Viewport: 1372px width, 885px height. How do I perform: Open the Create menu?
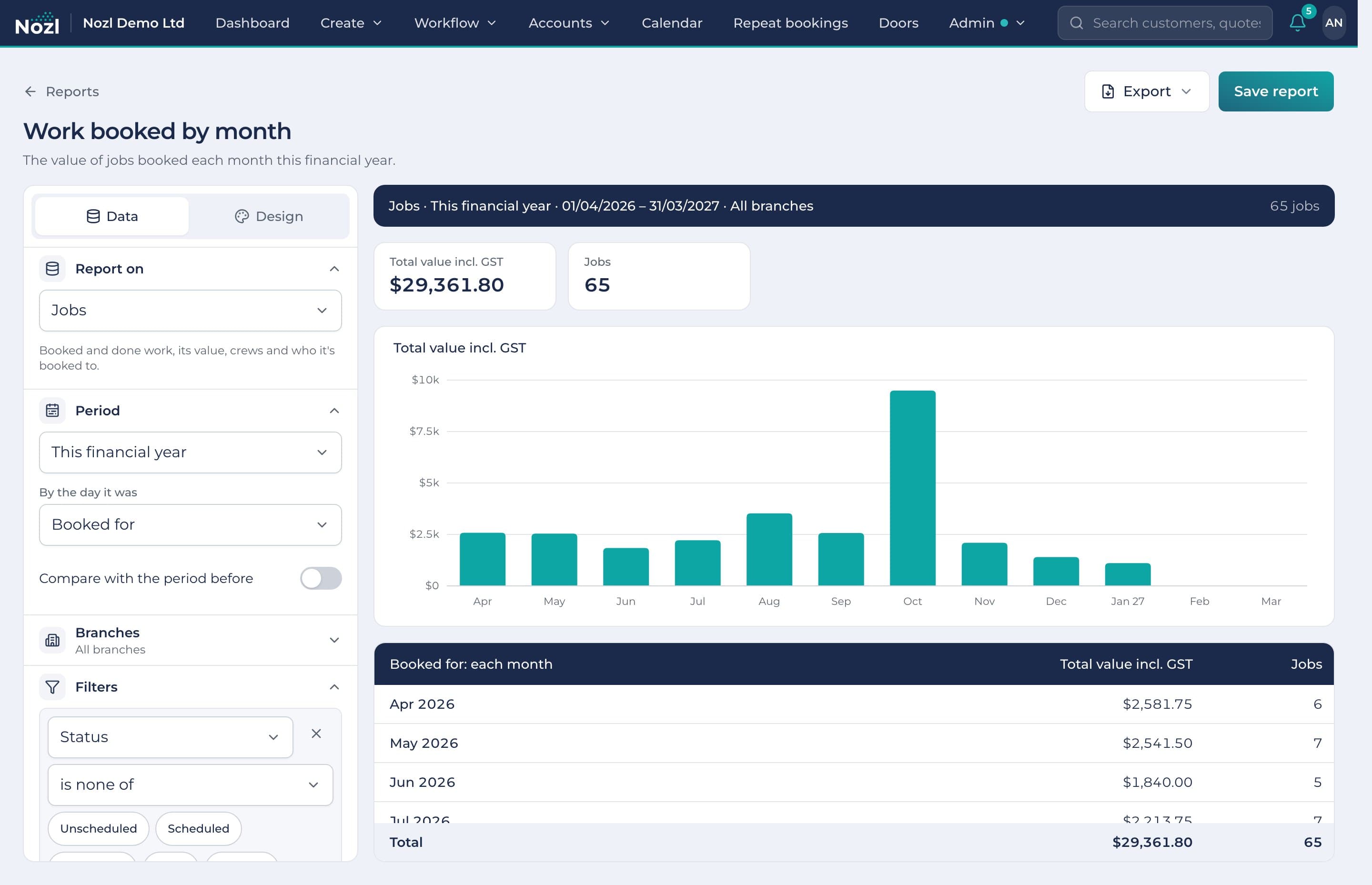coord(351,23)
